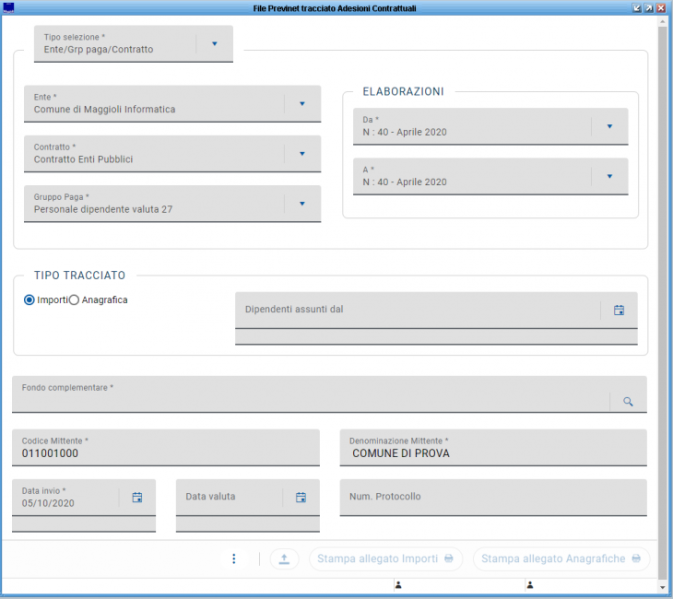Select the Anagrafica radio button
This screenshot has width=673, height=599.
tap(74, 300)
